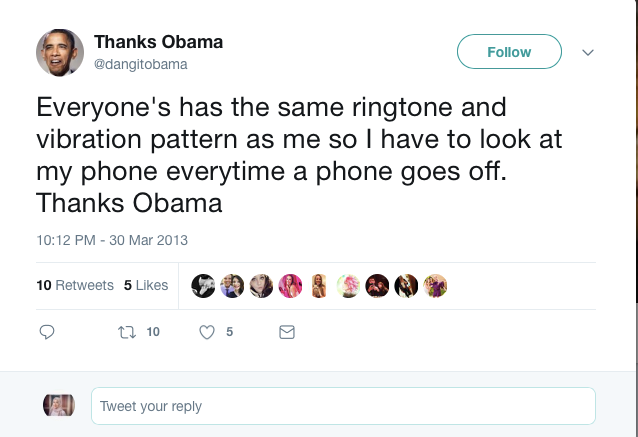Open the @dangitobama handle link
638x437 pixels.
(x=141, y=64)
